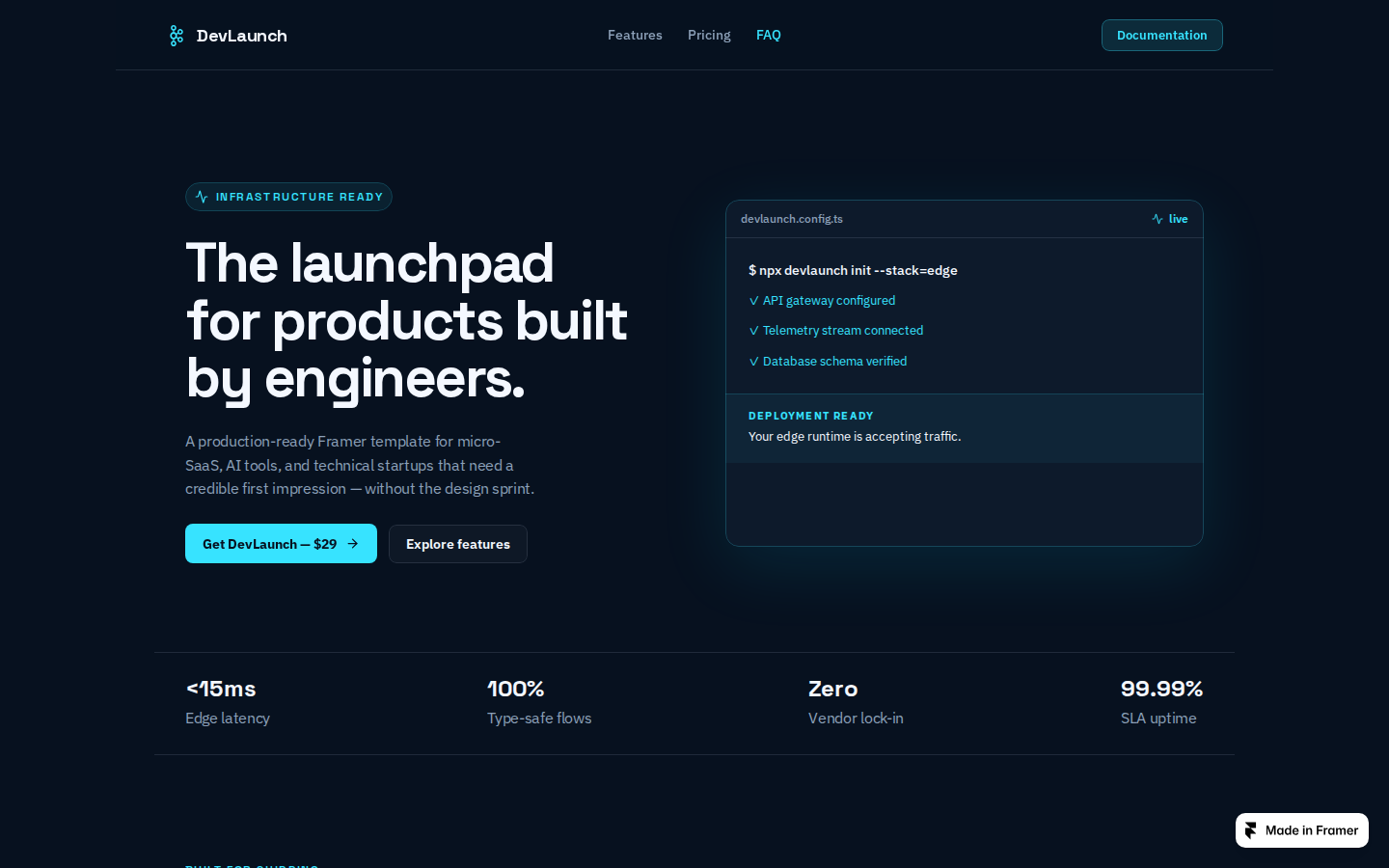
Task: Click the npx devlaunch init command line
Action: click(853, 270)
